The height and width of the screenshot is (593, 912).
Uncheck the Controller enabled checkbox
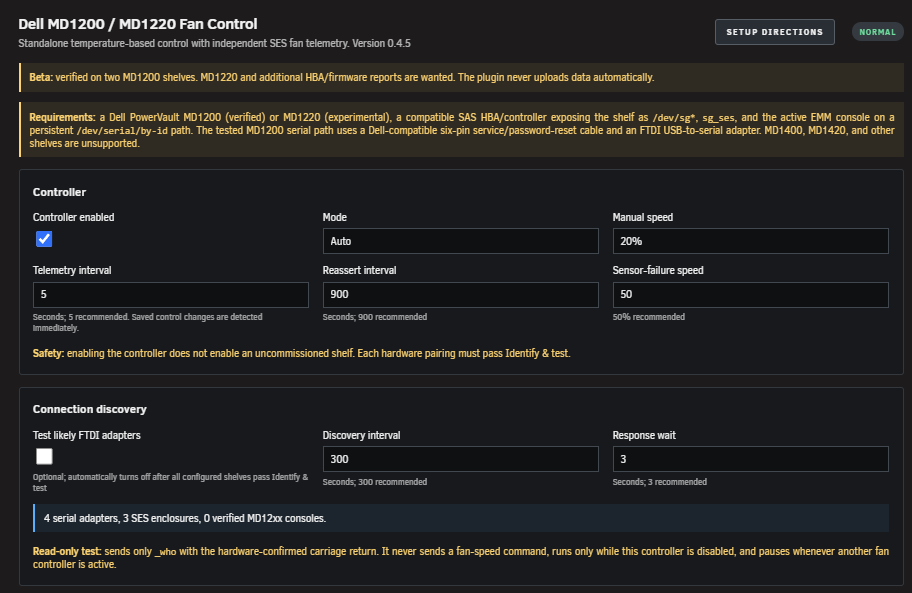tap(44, 239)
